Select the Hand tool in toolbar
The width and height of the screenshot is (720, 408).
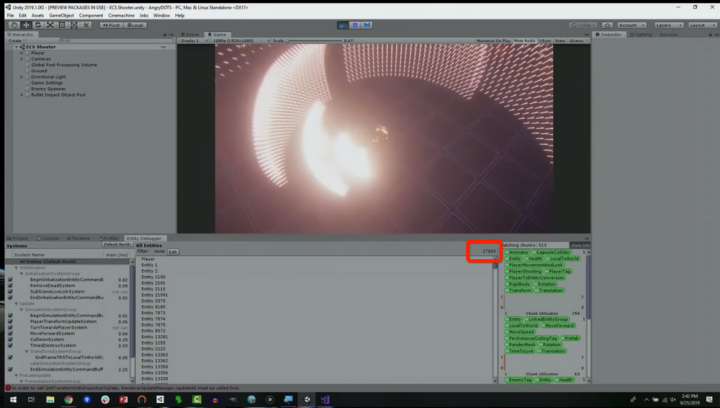tap(14, 25)
